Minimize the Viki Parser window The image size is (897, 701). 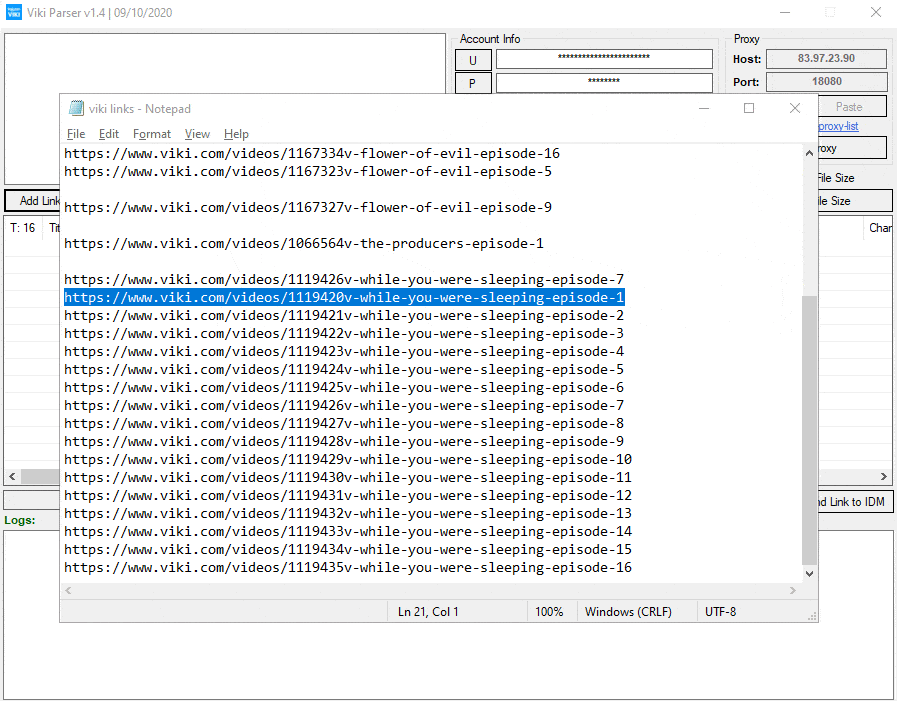(785, 12)
